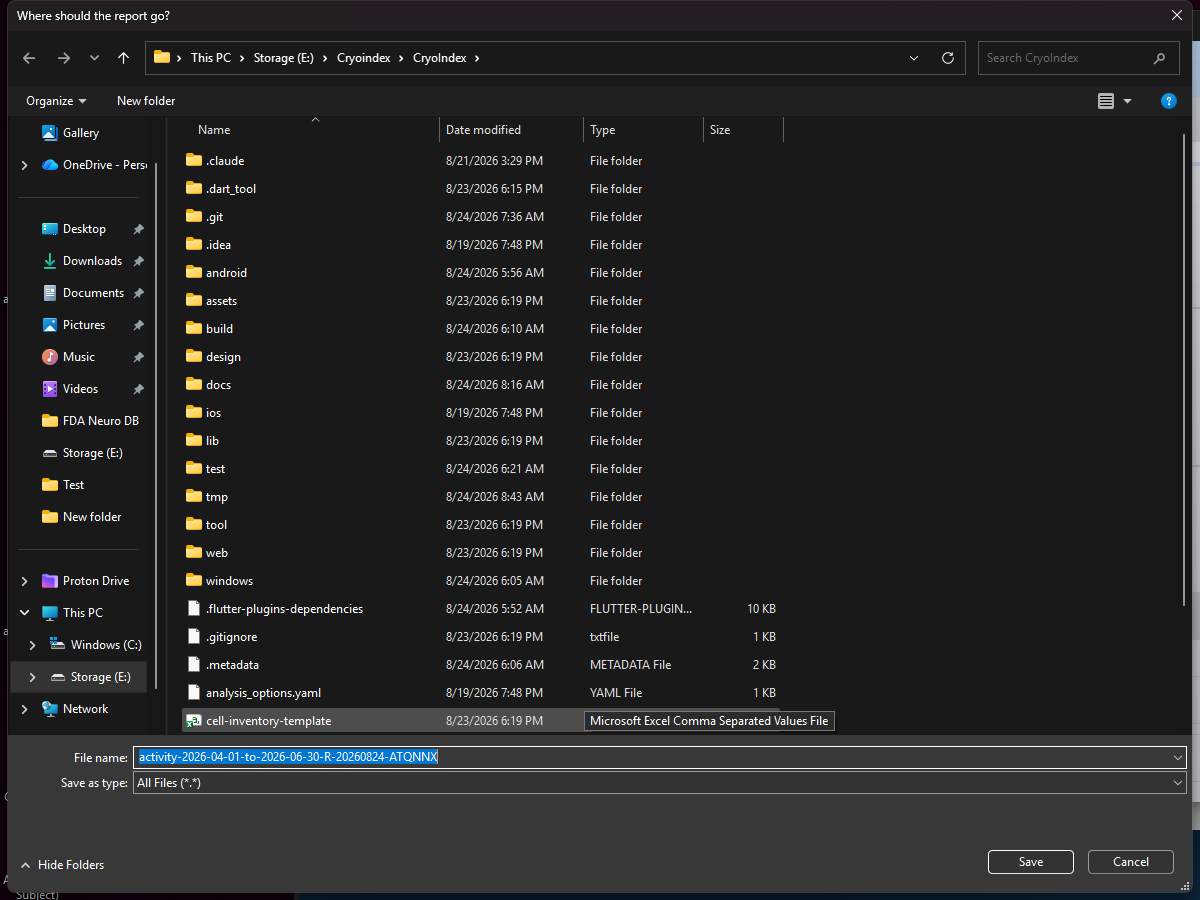This screenshot has height=900, width=1200.
Task: Click the forward navigation arrow
Action: coord(64,58)
